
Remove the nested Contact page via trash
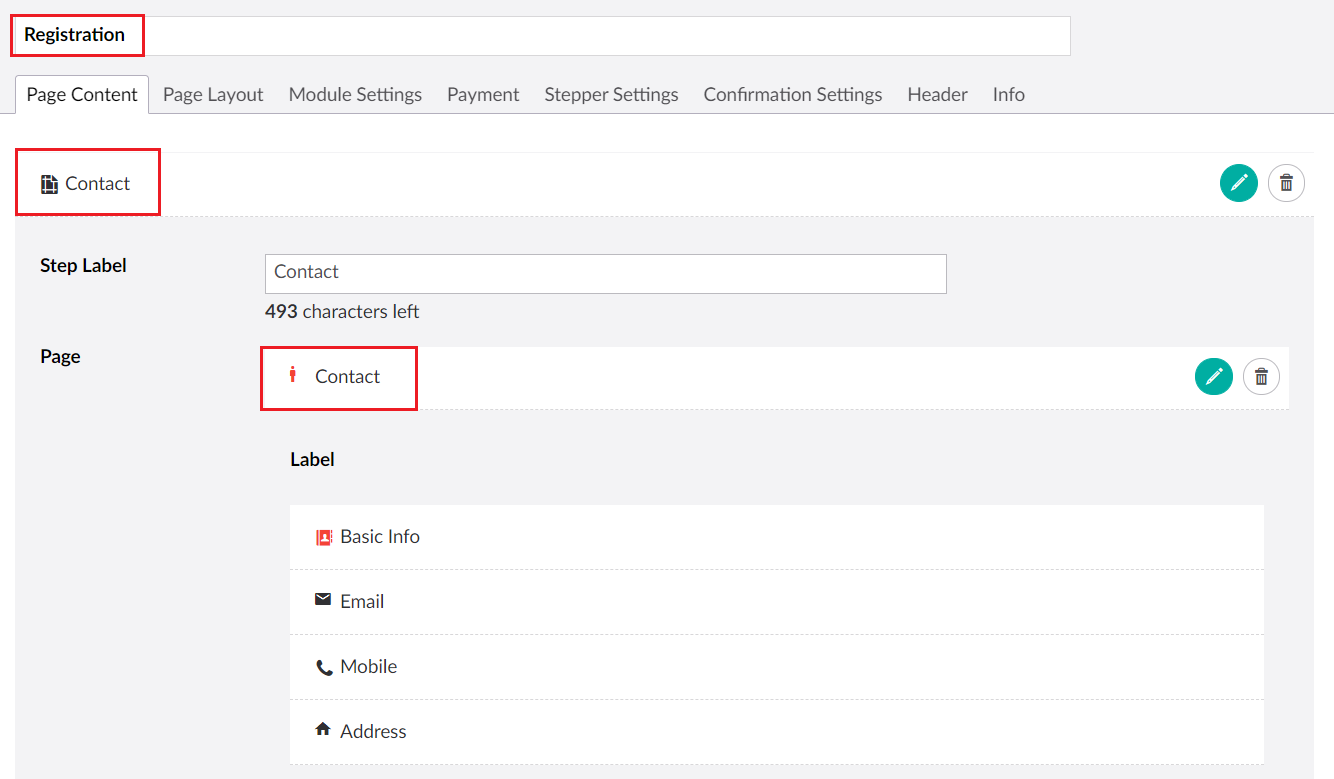[x=1261, y=376]
